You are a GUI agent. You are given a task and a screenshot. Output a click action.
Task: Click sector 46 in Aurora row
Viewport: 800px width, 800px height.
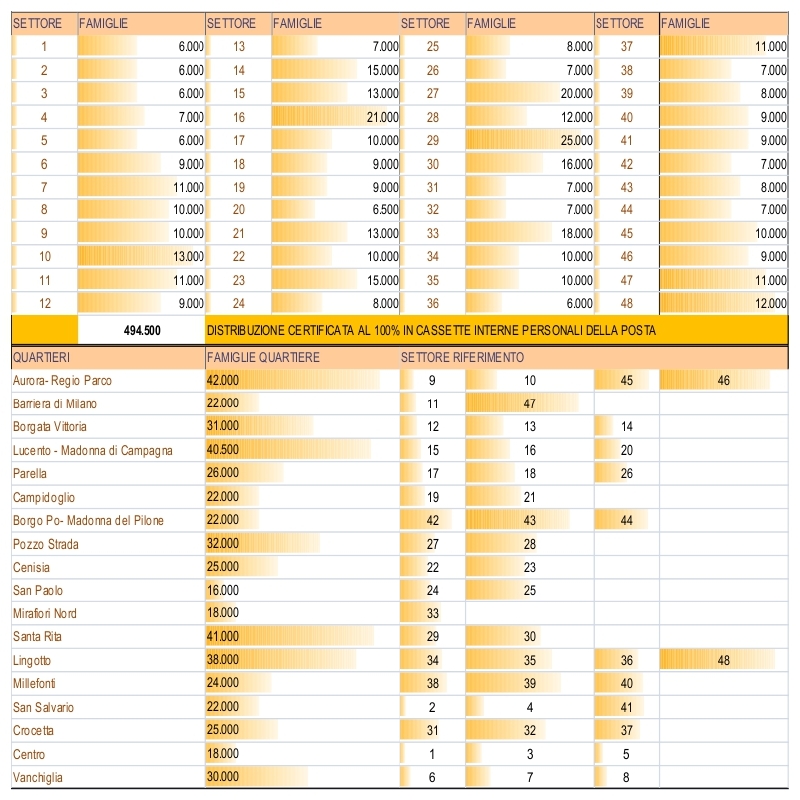pos(723,381)
